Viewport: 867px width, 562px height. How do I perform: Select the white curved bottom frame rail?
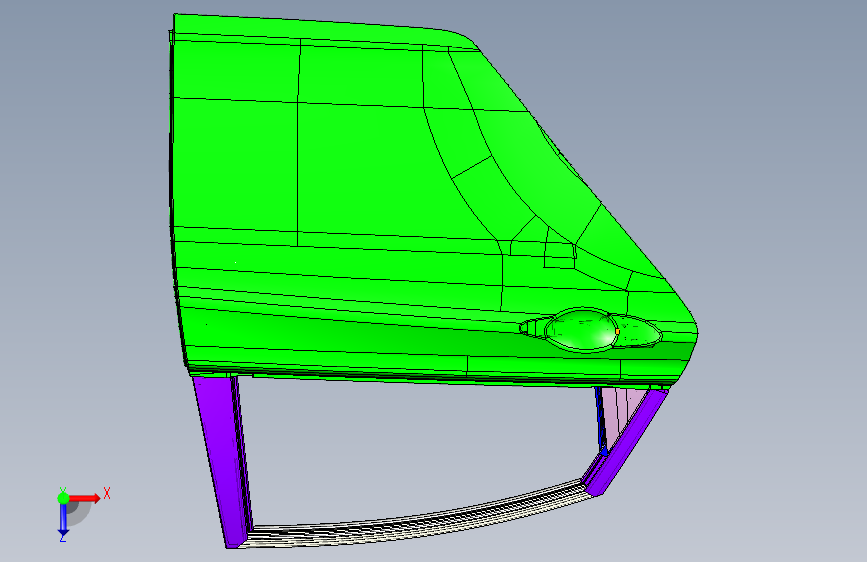tap(420, 520)
